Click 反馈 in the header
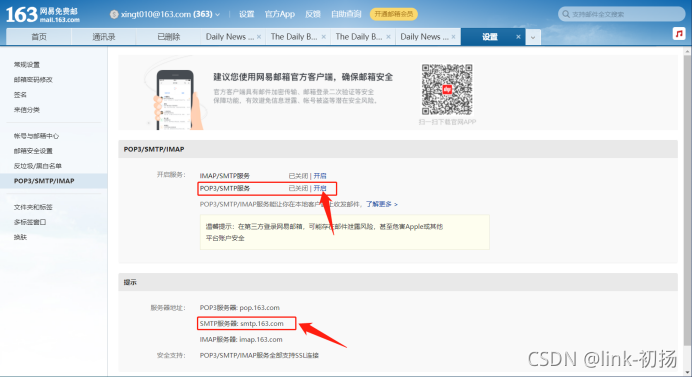692x377 pixels. point(312,14)
